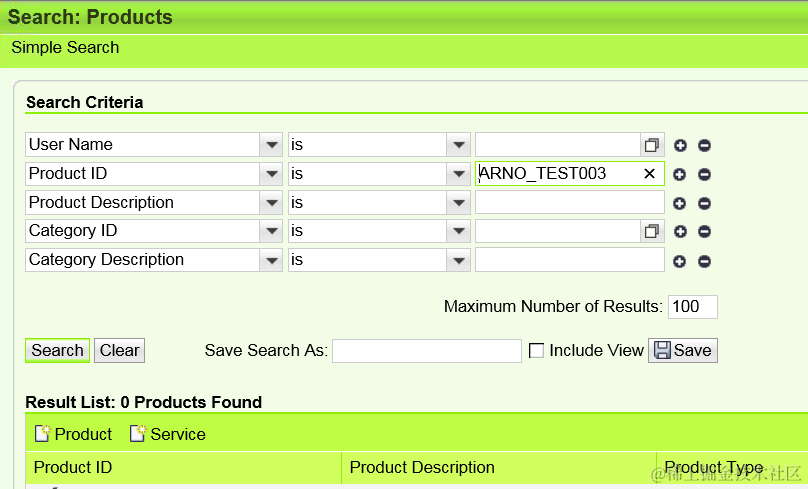This screenshot has width=808, height=489.
Task: Create a new Product from result list
Action: pyautogui.click(x=73, y=434)
